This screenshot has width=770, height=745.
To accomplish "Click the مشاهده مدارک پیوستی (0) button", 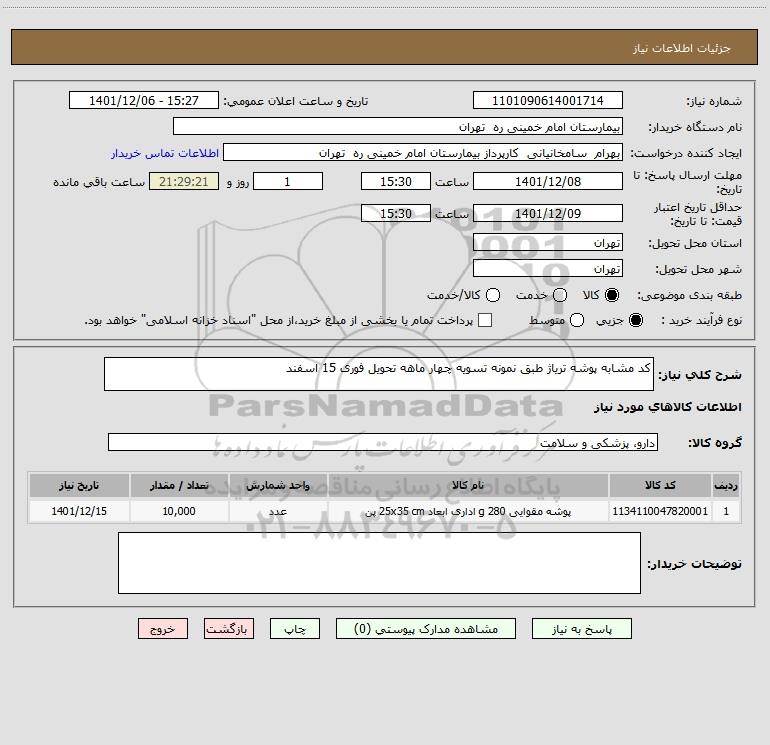I will 426,629.
